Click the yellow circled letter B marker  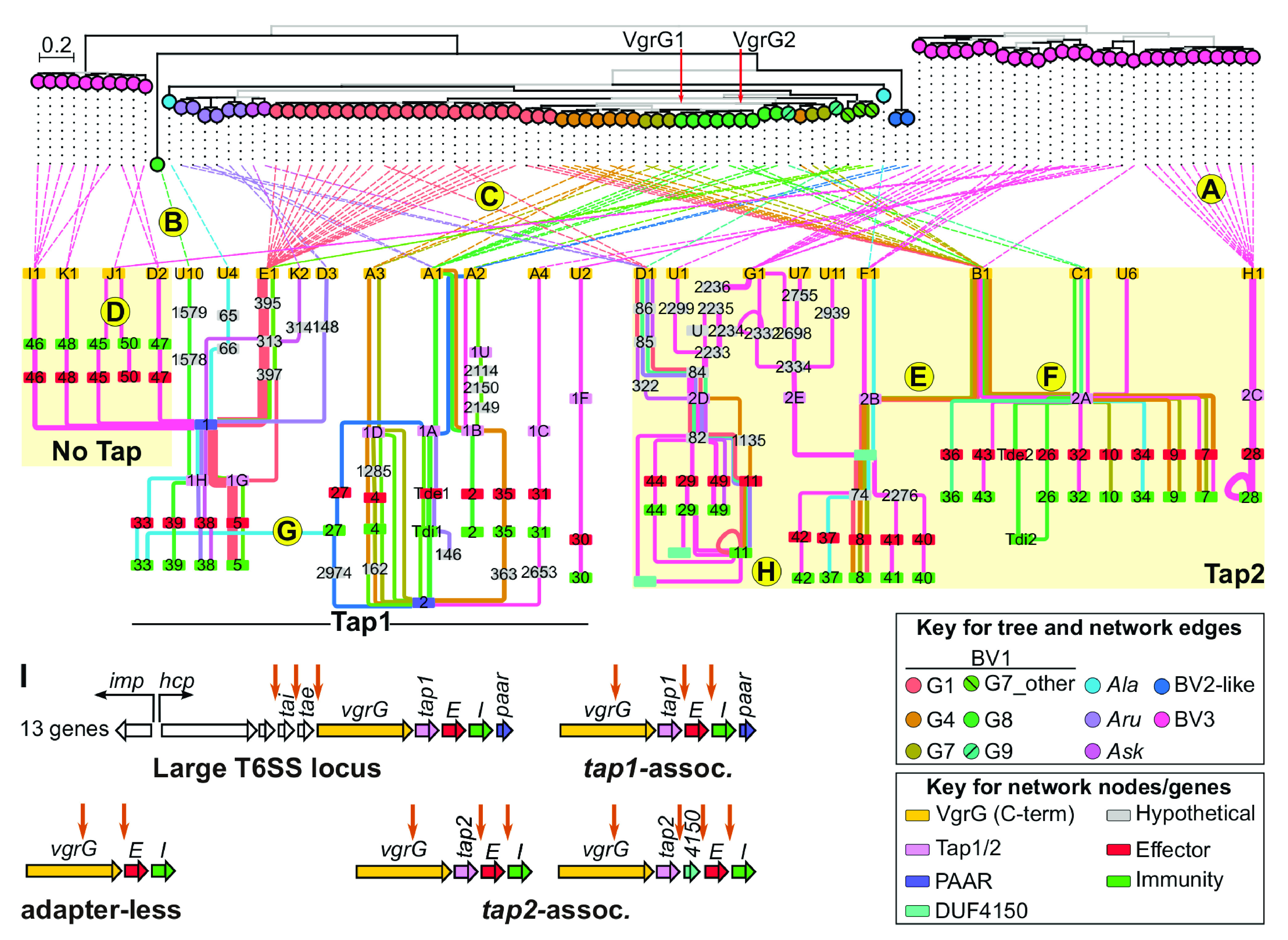click(173, 222)
